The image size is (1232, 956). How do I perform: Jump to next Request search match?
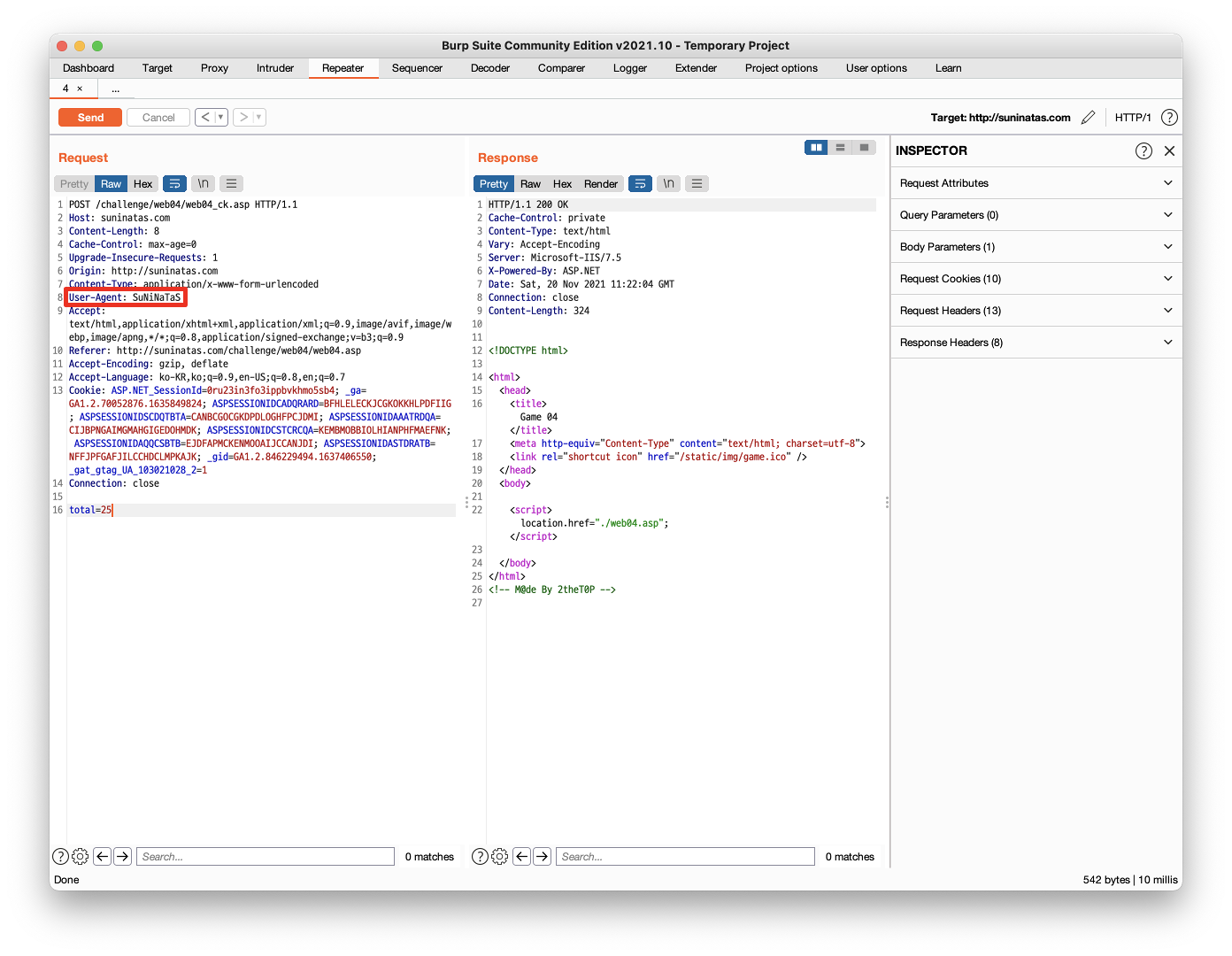(123, 856)
